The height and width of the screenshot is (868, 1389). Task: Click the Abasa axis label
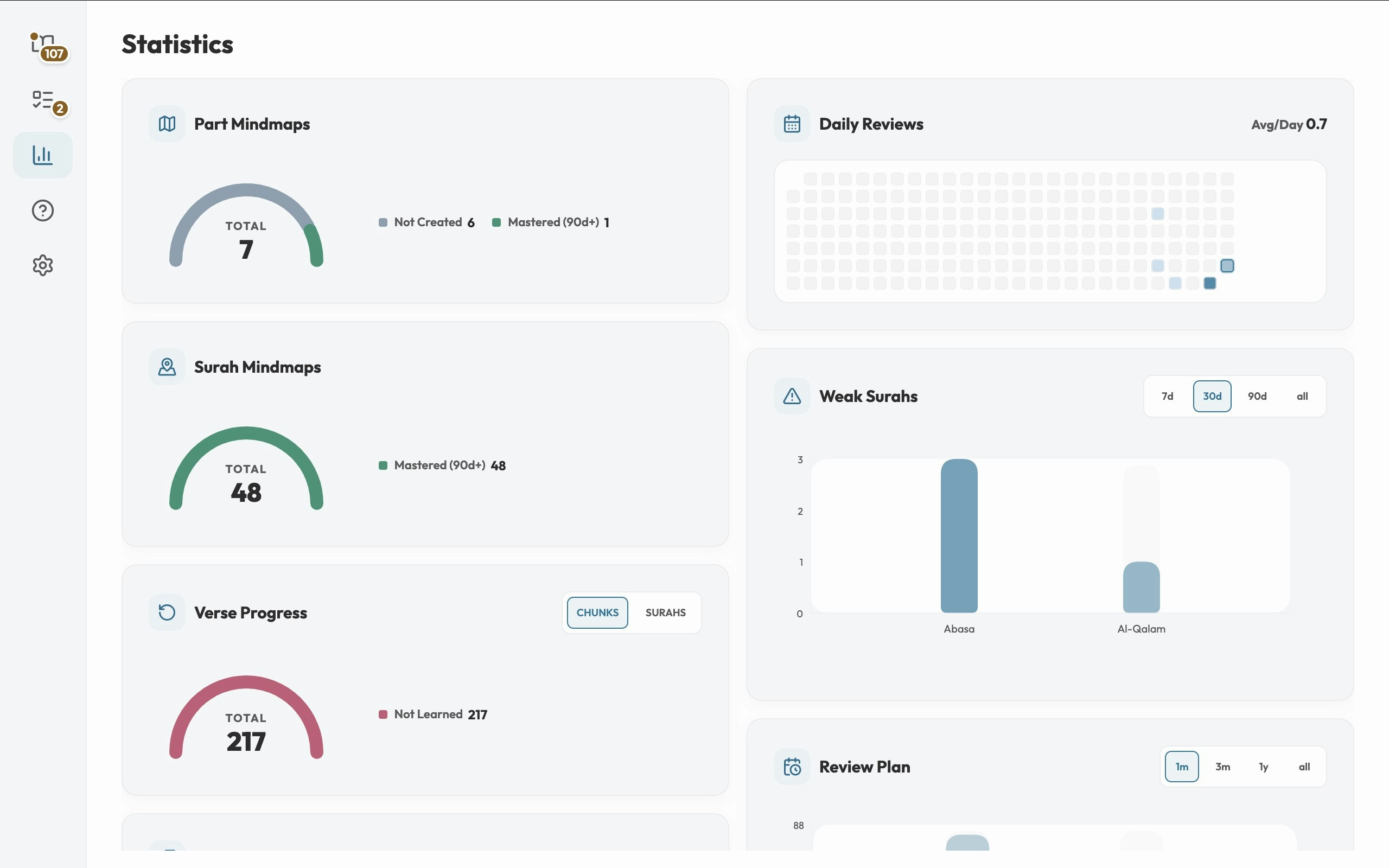959,629
